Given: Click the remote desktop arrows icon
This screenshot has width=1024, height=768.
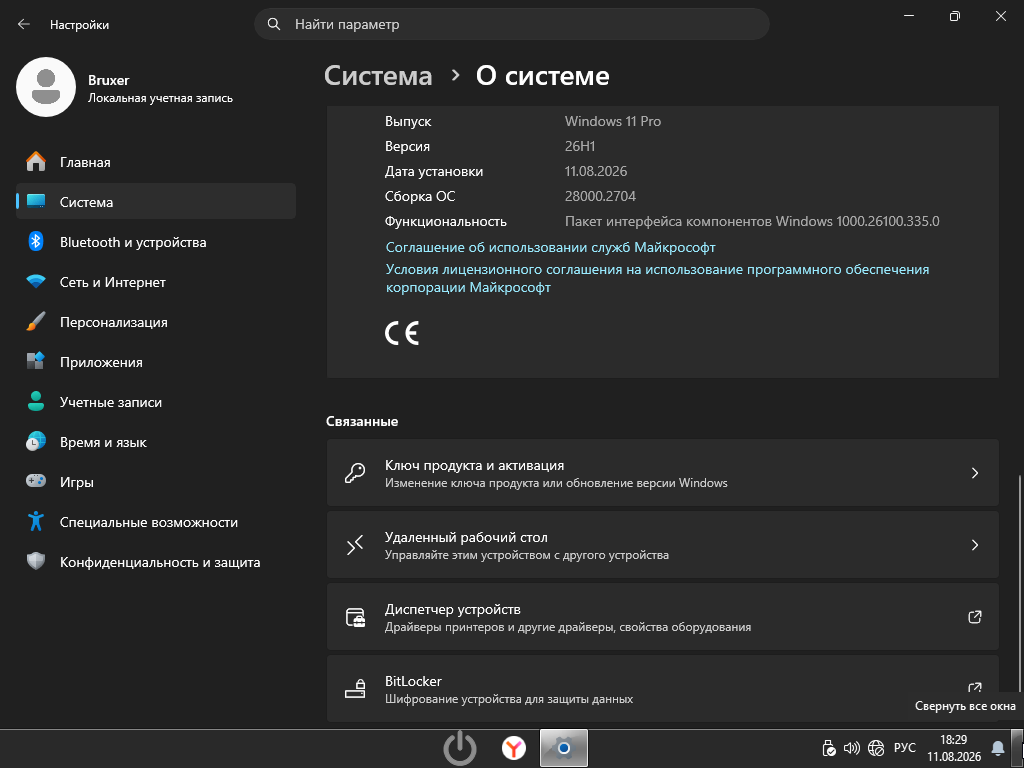Looking at the screenshot, I should point(355,545).
